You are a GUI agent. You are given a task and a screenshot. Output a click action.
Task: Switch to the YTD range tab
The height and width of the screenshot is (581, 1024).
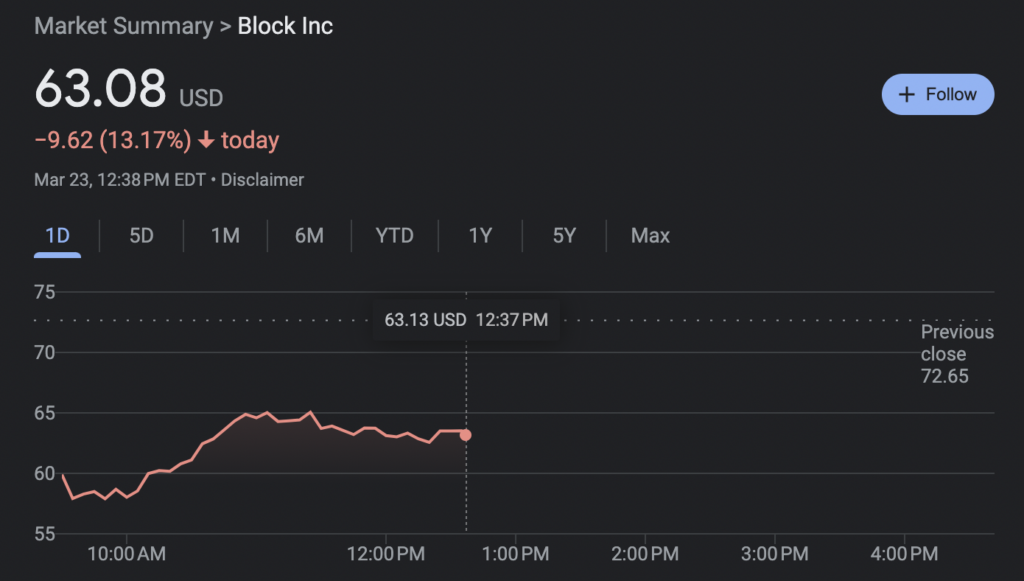pos(394,236)
